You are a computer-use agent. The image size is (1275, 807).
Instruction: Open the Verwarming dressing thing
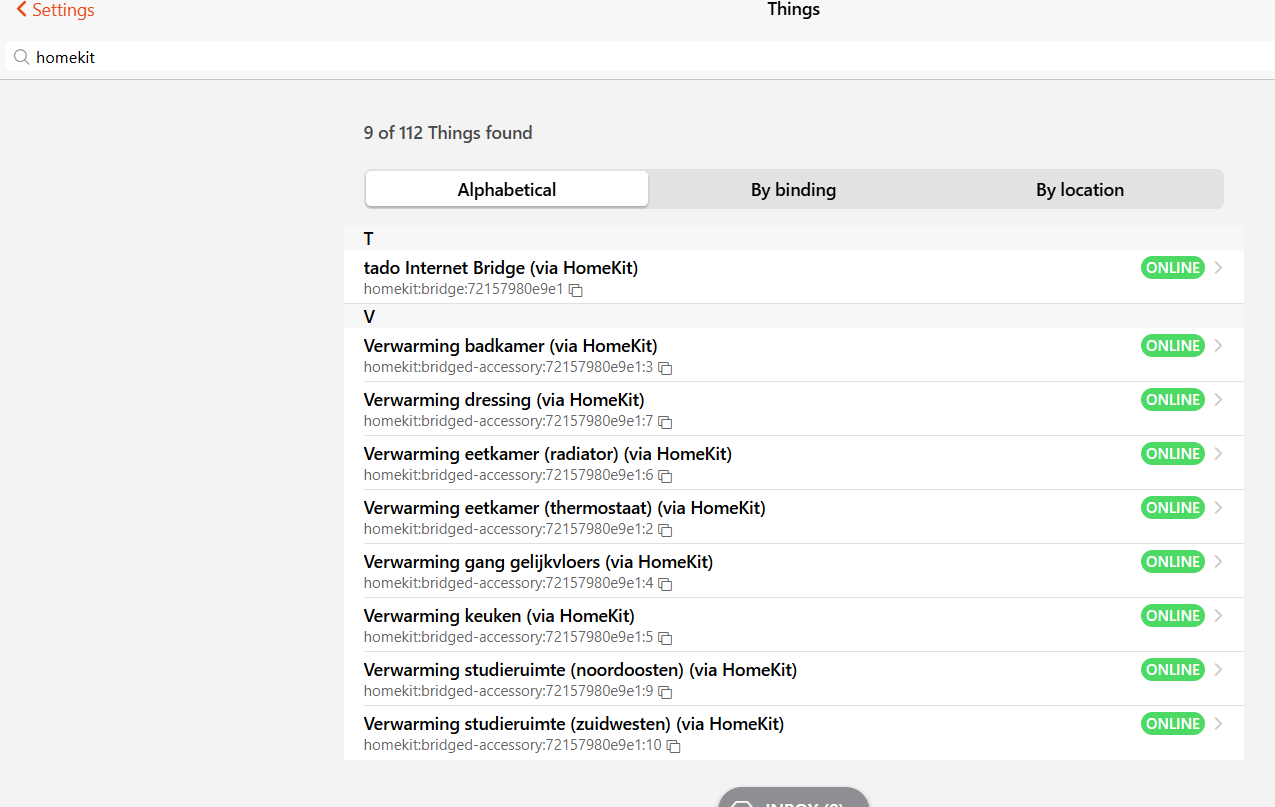point(794,409)
